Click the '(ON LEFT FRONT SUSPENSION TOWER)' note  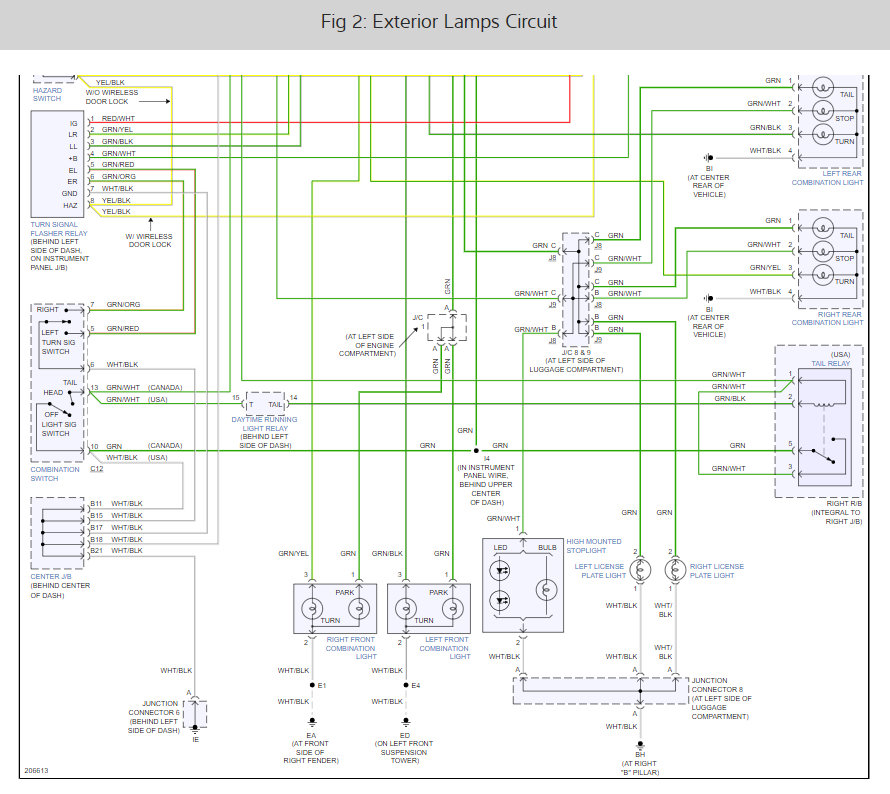tap(404, 752)
